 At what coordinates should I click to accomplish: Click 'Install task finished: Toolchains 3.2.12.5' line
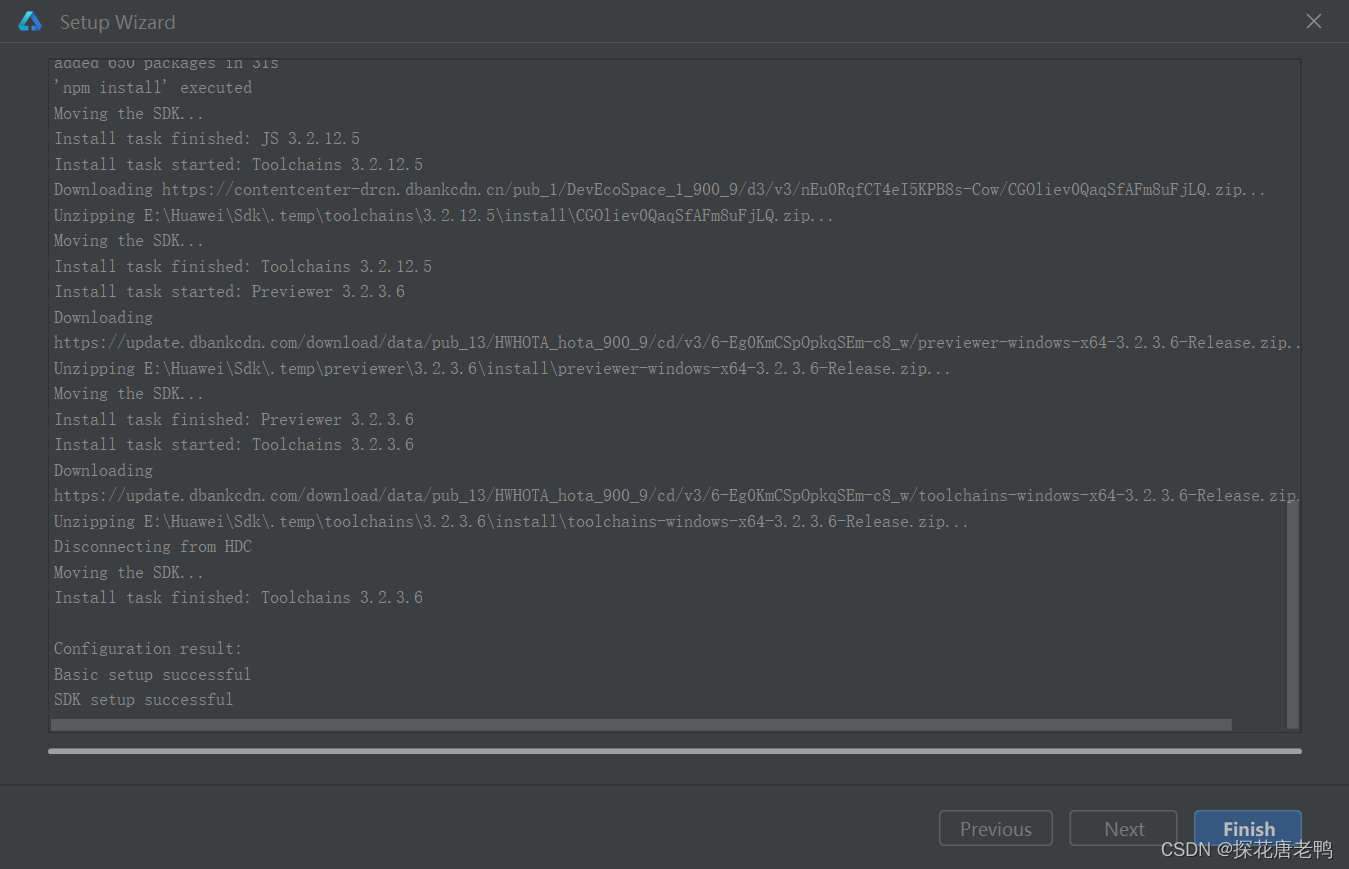(x=243, y=266)
